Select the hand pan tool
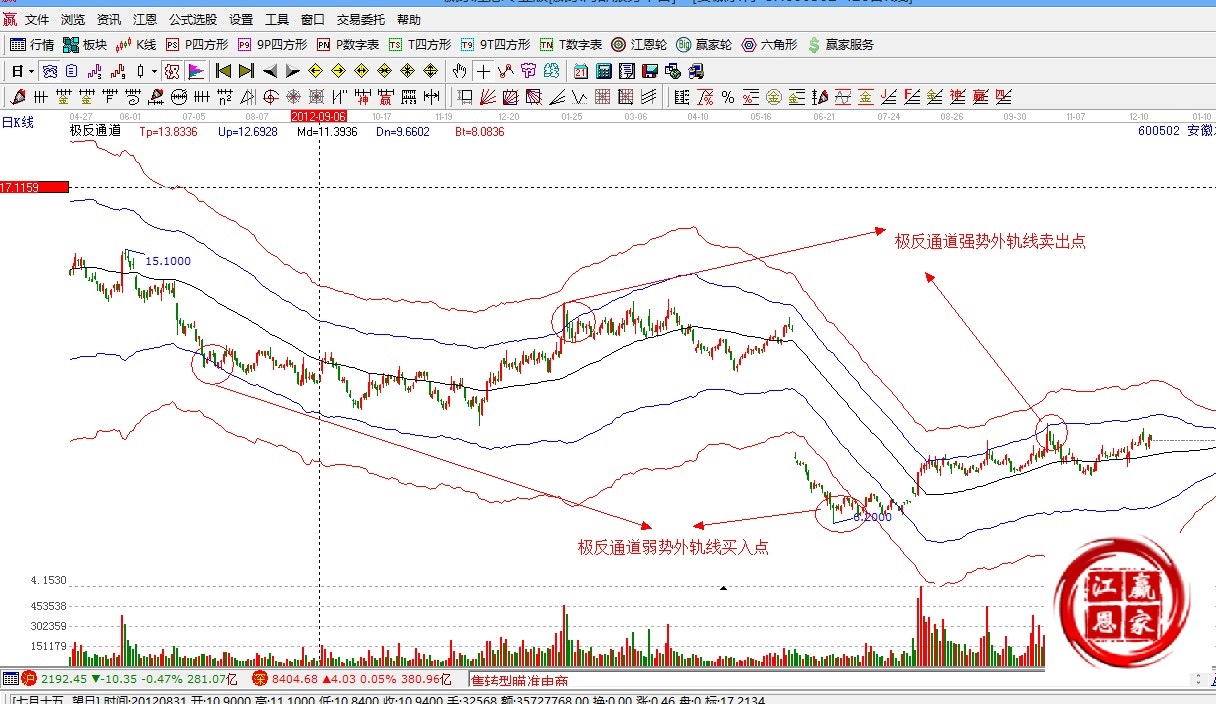Viewport: 1216px width, 704px height. pyautogui.click(x=459, y=71)
